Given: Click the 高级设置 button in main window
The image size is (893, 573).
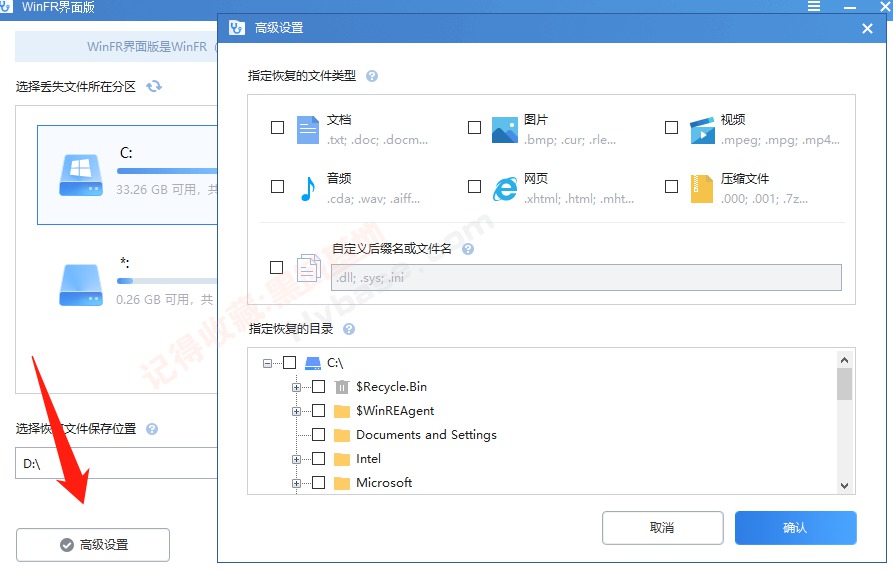Looking at the screenshot, I should pos(93,545).
